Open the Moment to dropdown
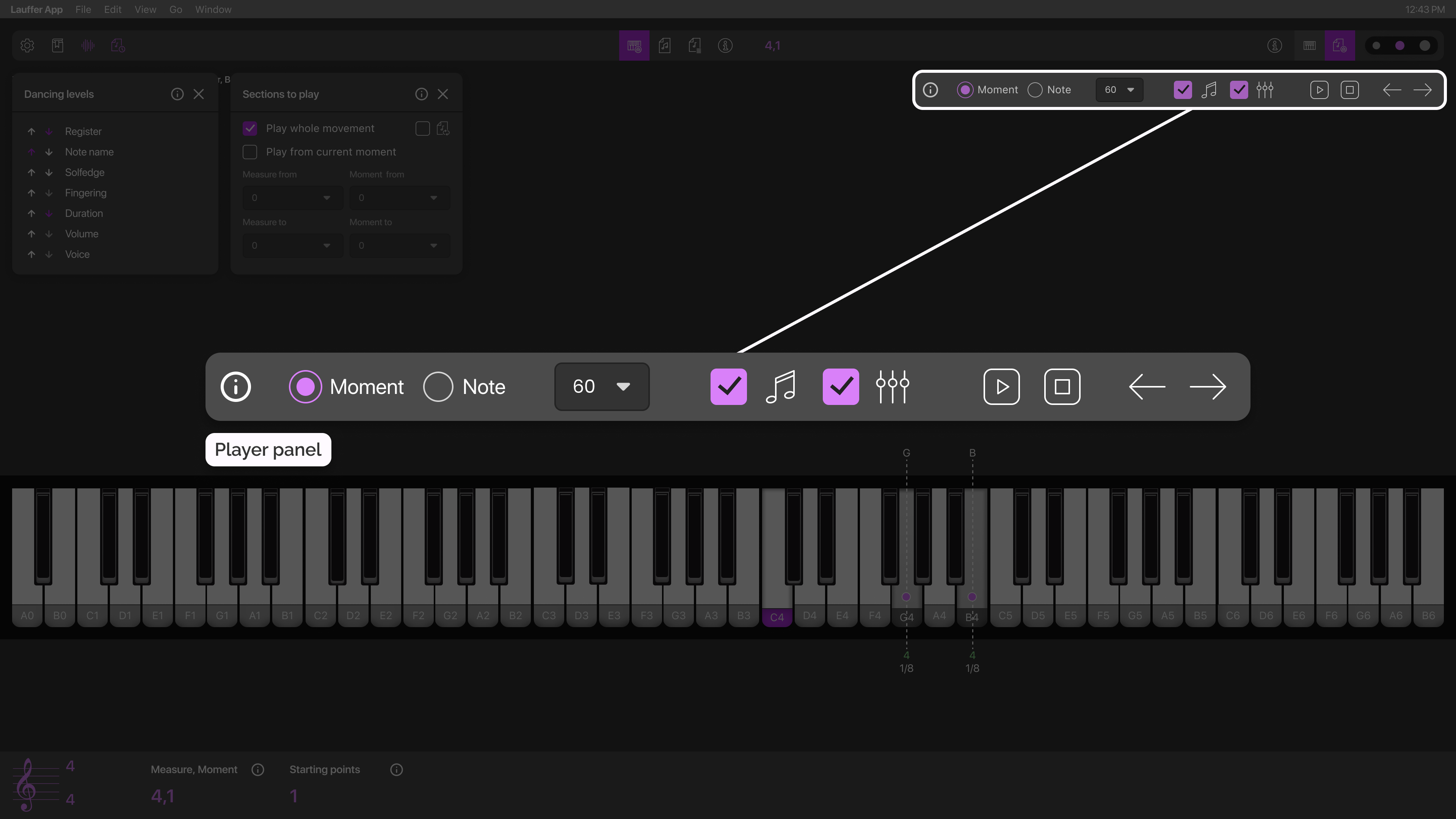Image resolution: width=1456 pixels, height=819 pixels. pyautogui.click(x=400, y=246)
